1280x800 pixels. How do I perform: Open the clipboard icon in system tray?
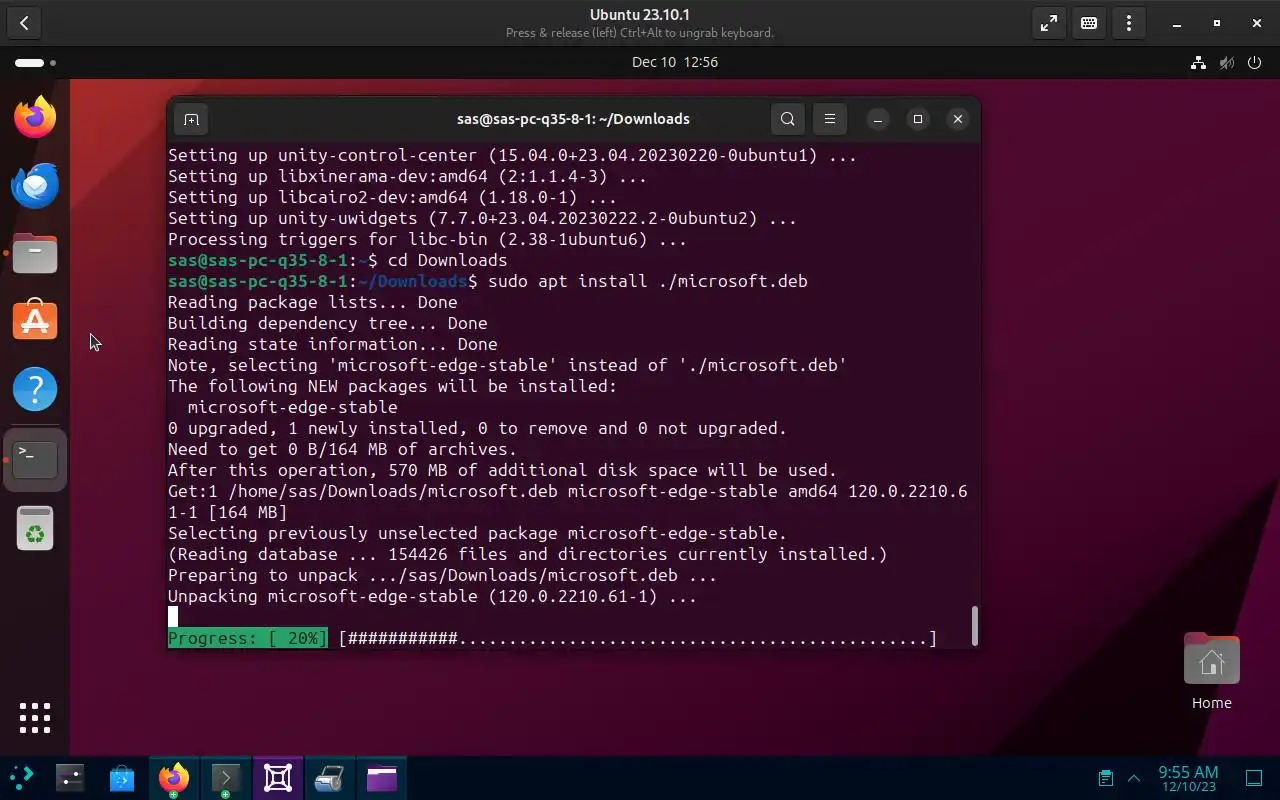1105,778
